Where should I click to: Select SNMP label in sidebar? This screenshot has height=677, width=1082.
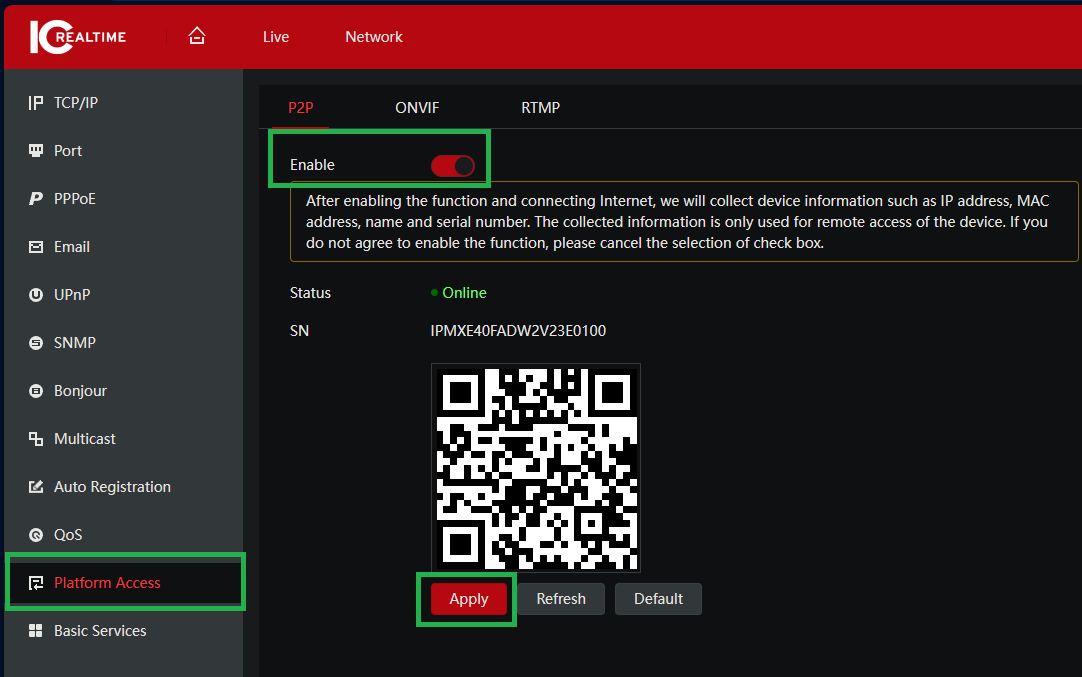point(75,342)
